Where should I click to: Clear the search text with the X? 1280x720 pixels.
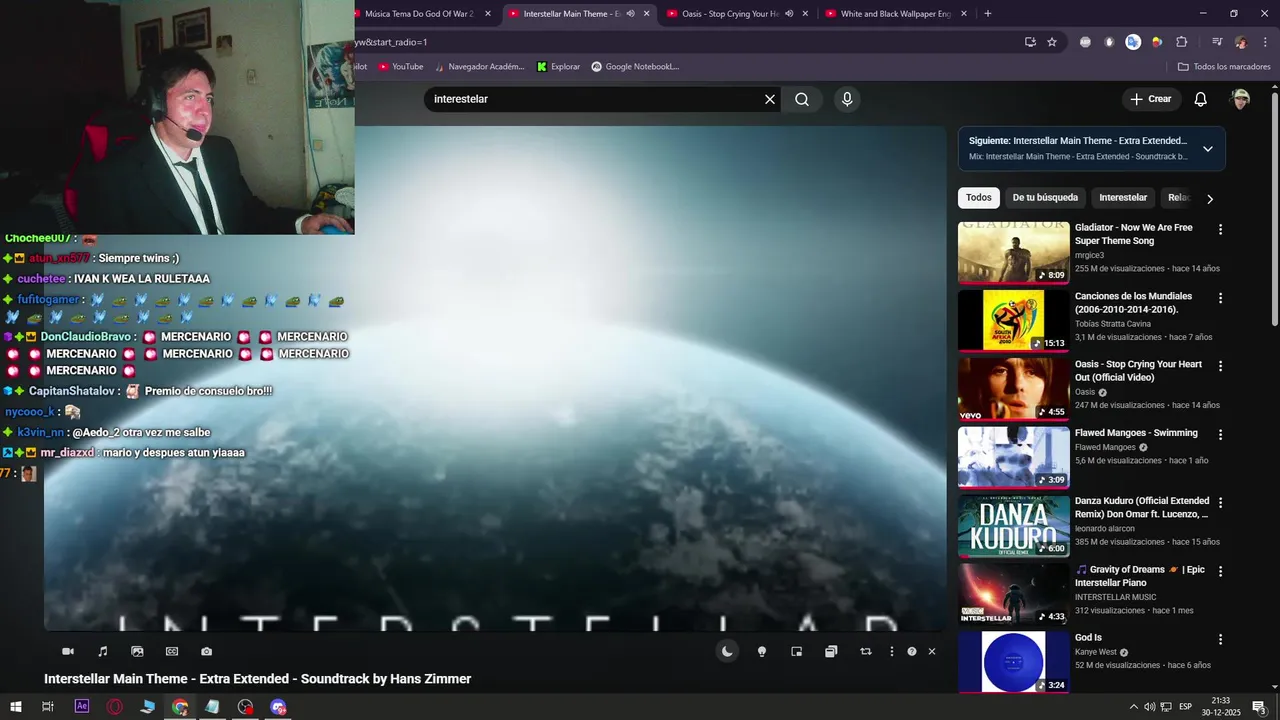(x=770, y=99)
